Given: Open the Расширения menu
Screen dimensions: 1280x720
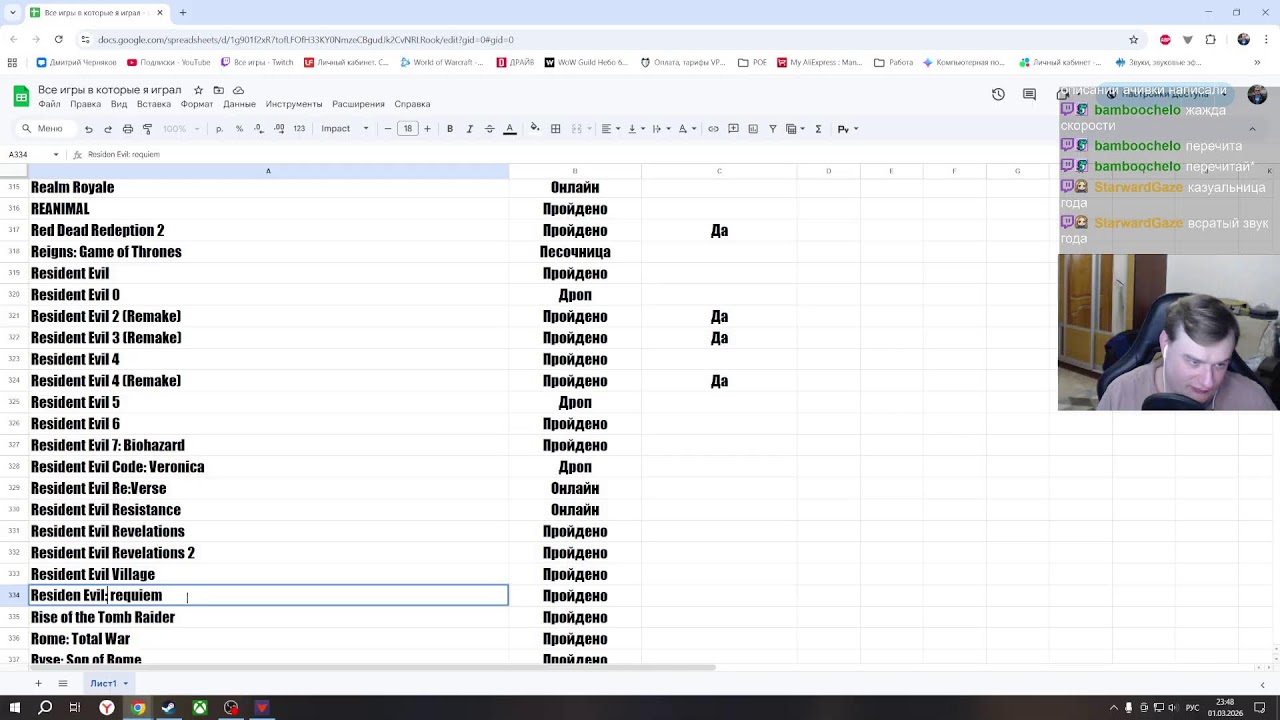Looking at the screenshot, I should coord(358,104).
